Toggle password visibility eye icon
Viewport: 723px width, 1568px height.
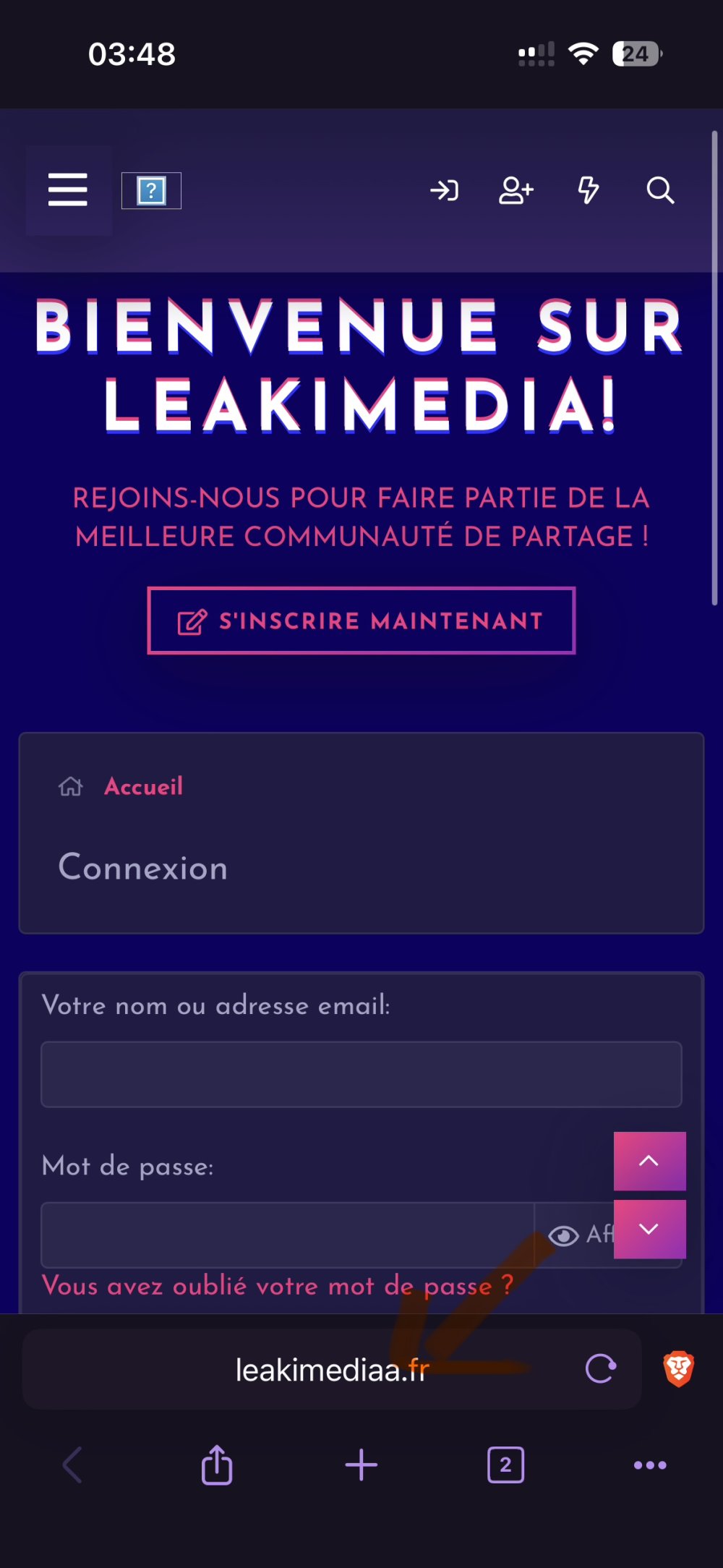pyautogui.click(x=564, y=1235)
